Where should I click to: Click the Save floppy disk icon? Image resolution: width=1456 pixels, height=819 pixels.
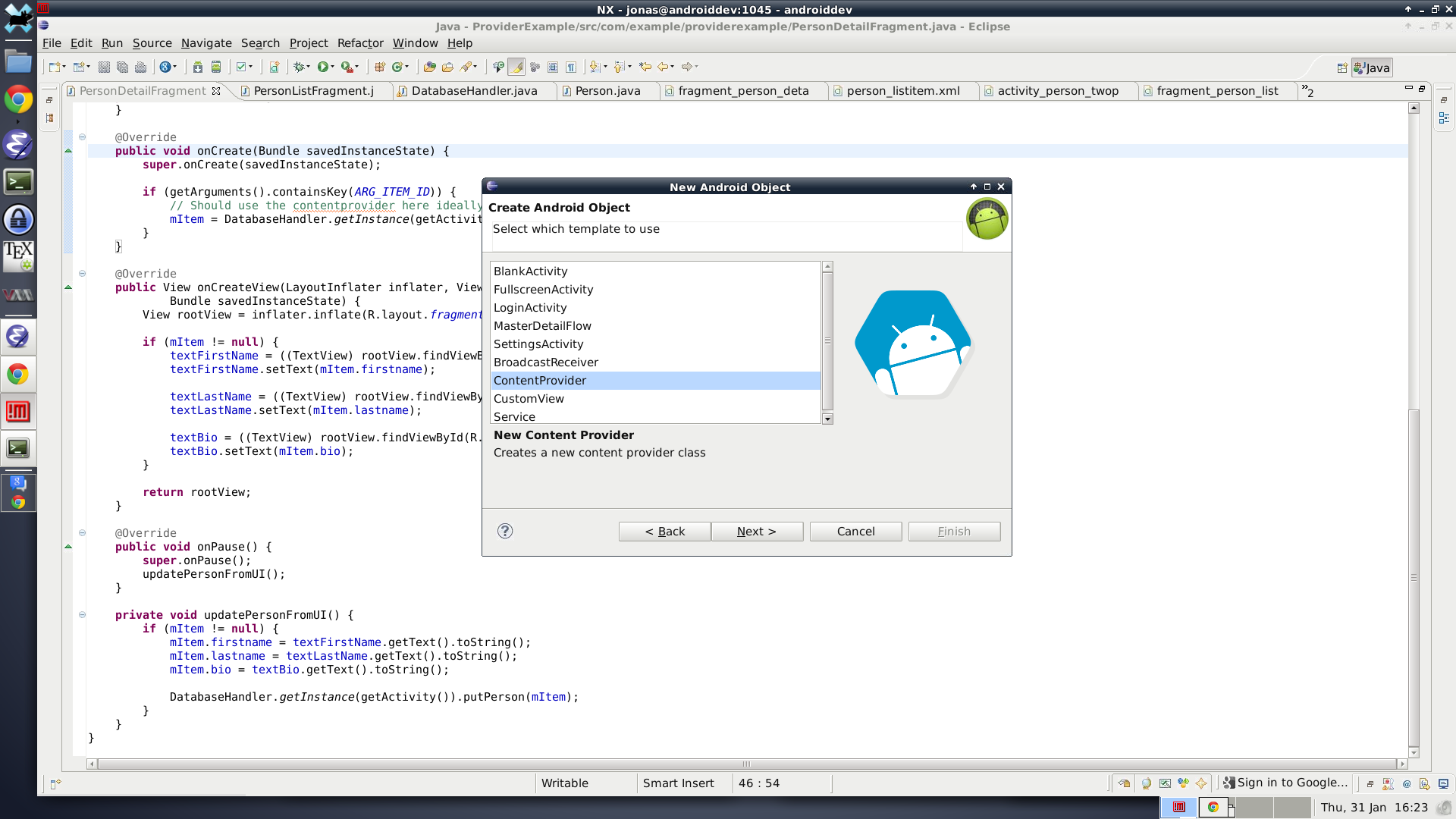pyautogui.click(x=105, y=67)
